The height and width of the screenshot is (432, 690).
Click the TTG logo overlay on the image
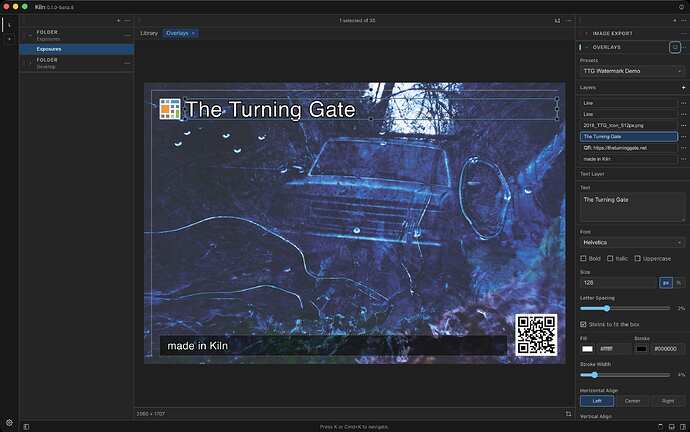tap(170, 109)
